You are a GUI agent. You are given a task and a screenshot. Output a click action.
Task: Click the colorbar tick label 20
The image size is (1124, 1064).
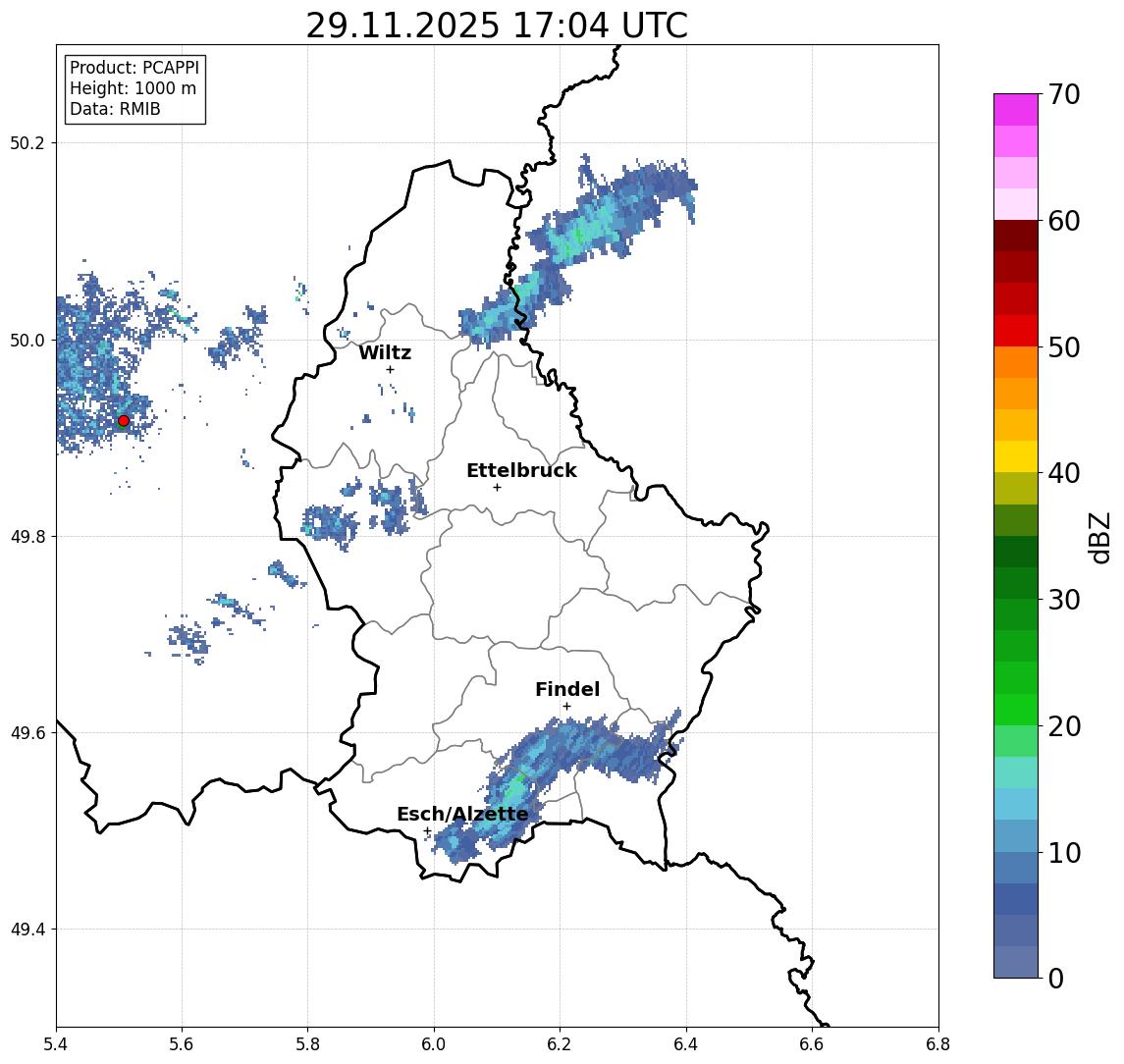coord(1064,725)
